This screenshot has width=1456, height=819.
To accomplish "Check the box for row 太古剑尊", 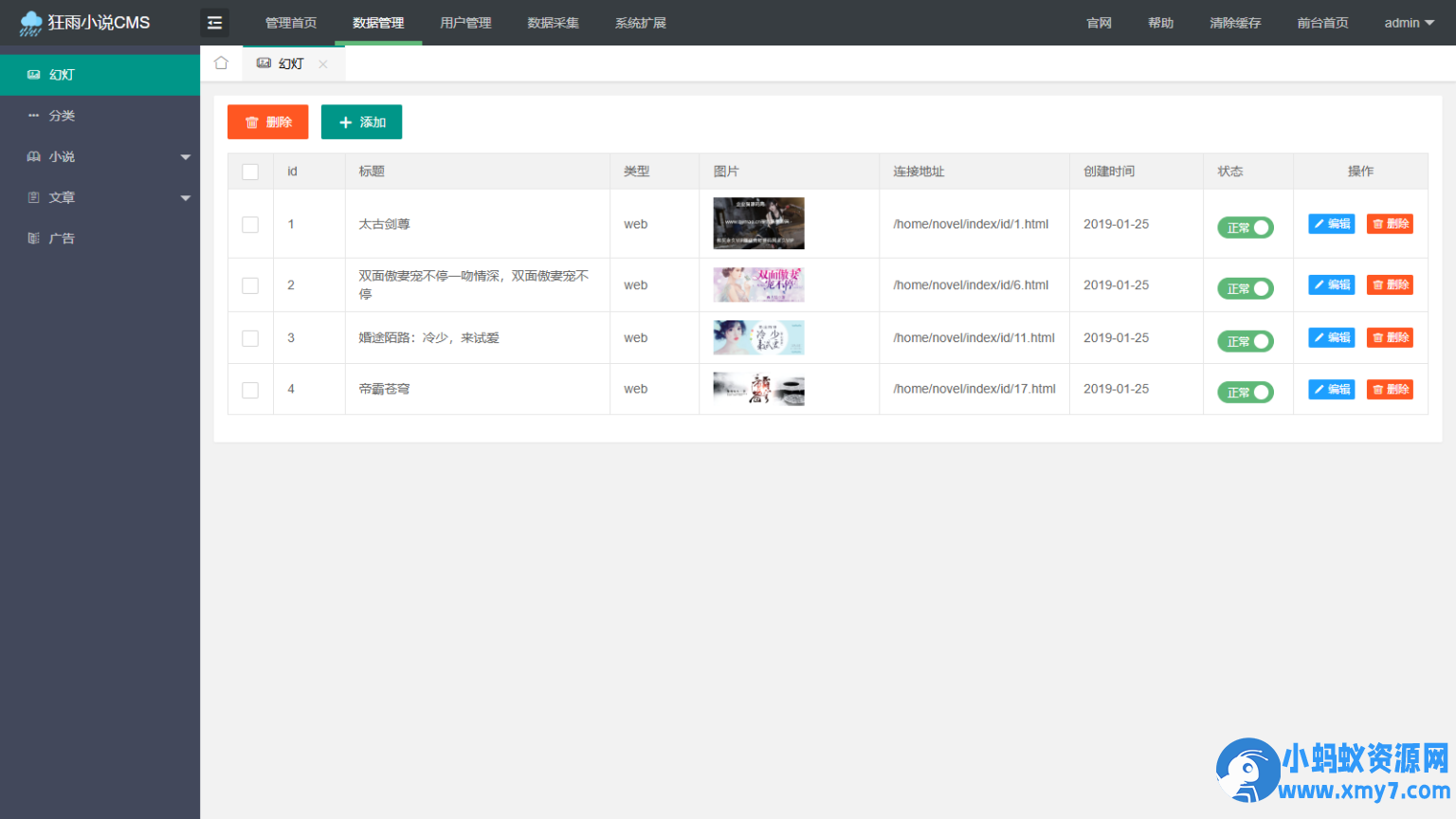I will click(250, 225).
